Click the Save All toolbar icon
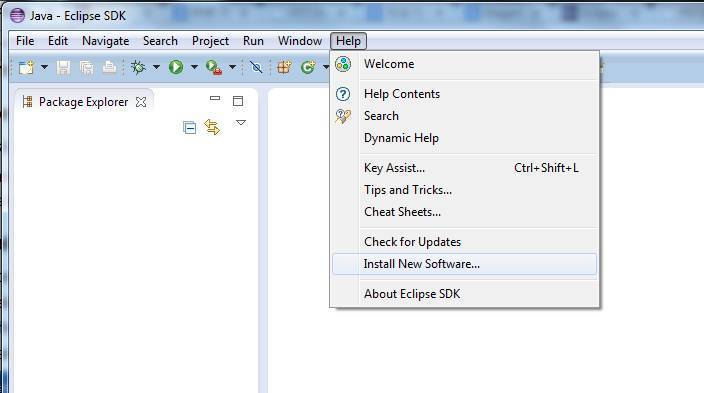Screen dimensions: 704x393 point(86,67)
